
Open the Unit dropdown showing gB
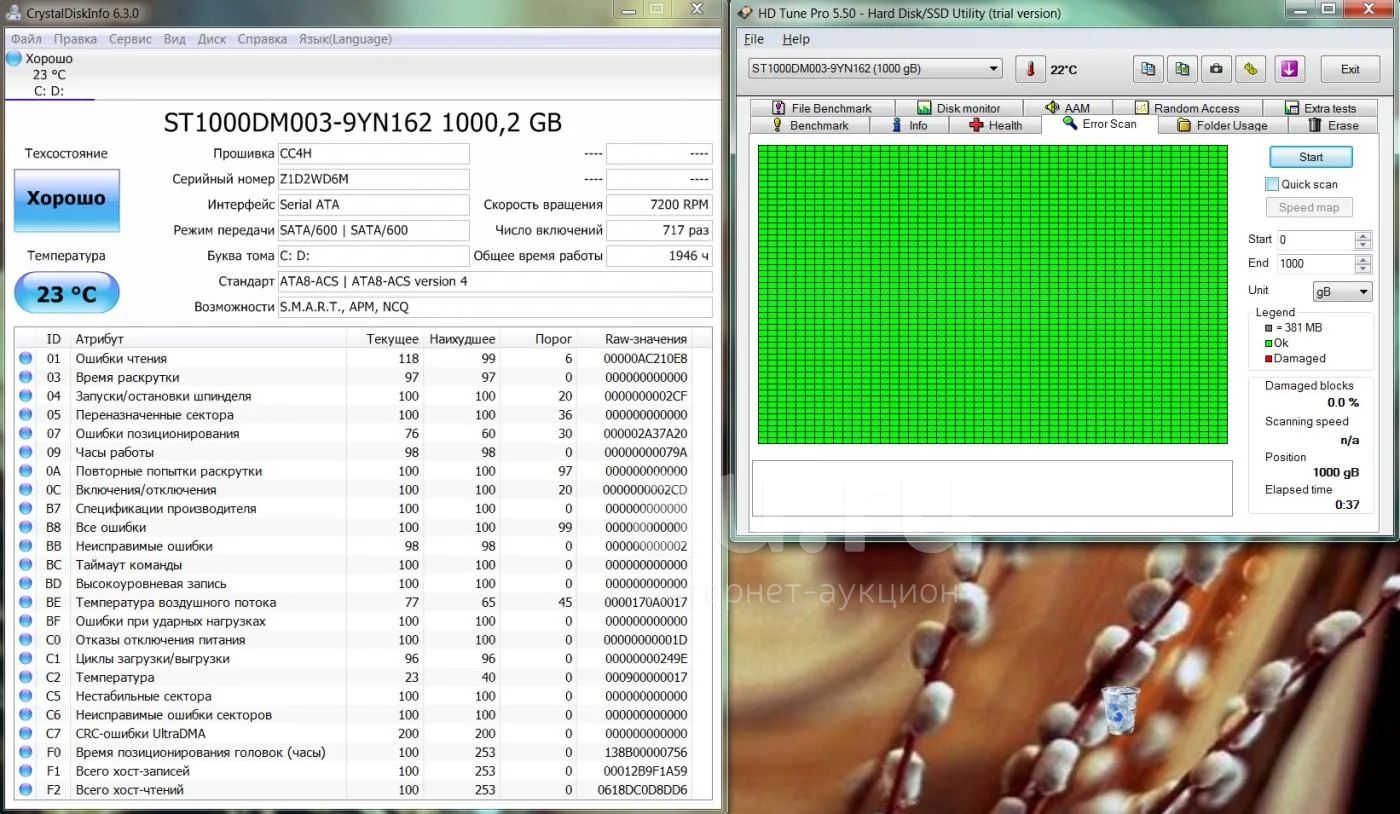[1342, 291]
